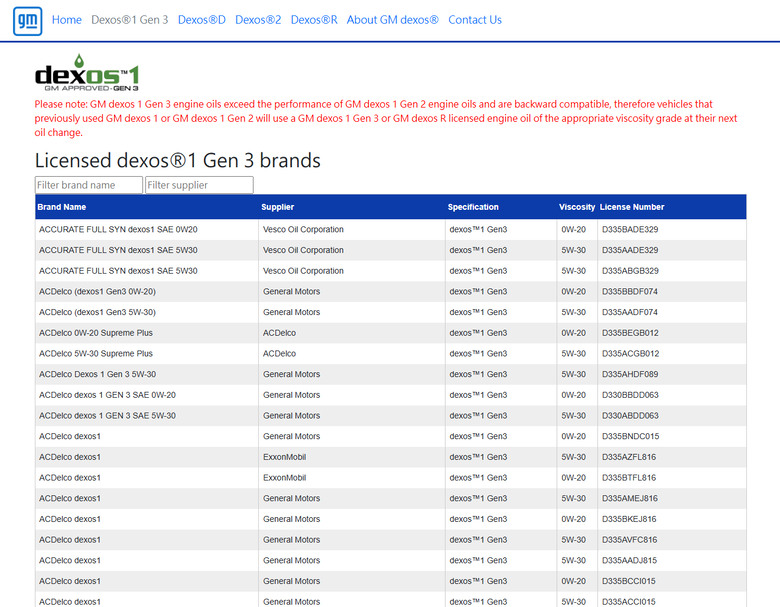Select license number D335AADF074
The height and width of the screenshot is (607, 780).
tap(630, 312)
